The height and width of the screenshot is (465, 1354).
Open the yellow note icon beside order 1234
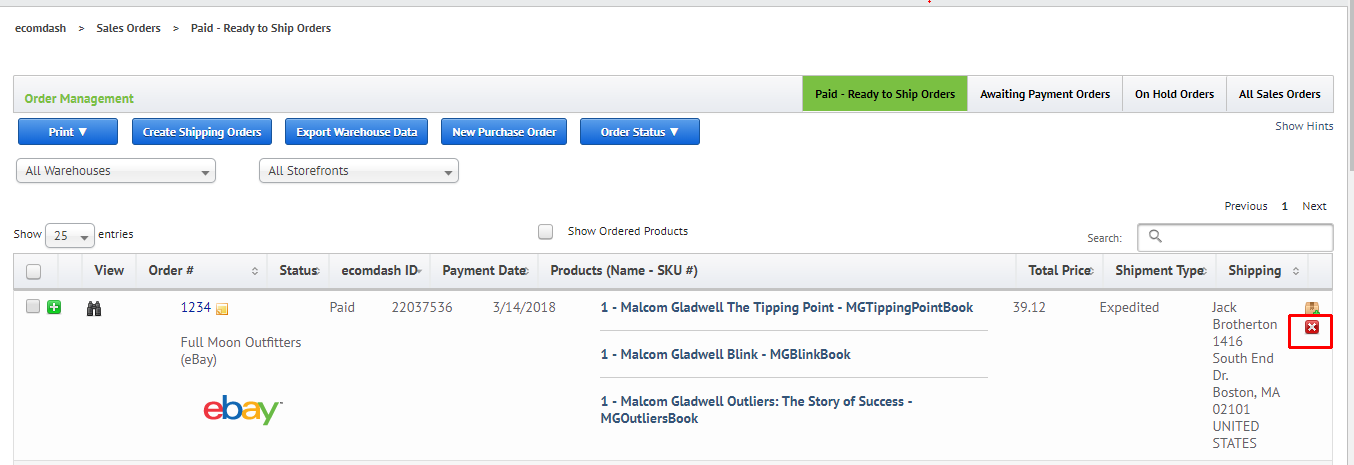(222, 309)
